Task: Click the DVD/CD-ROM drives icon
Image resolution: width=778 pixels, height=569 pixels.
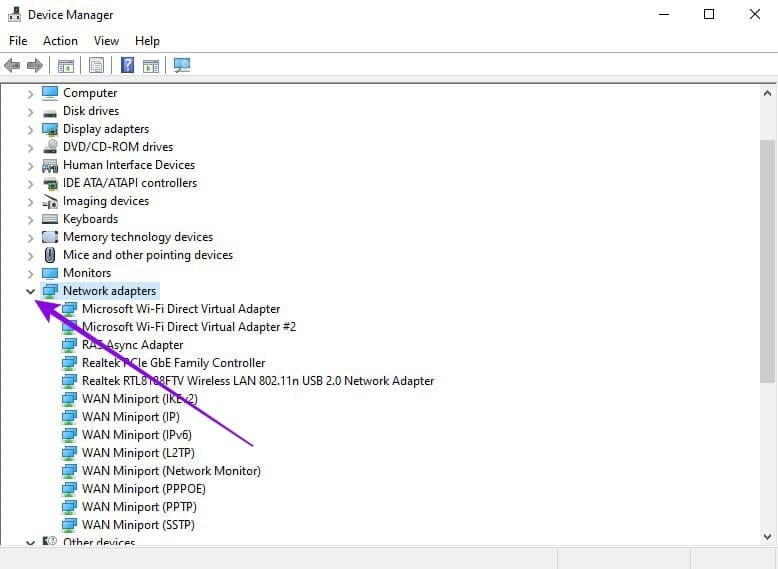Action: pos(50,146)
